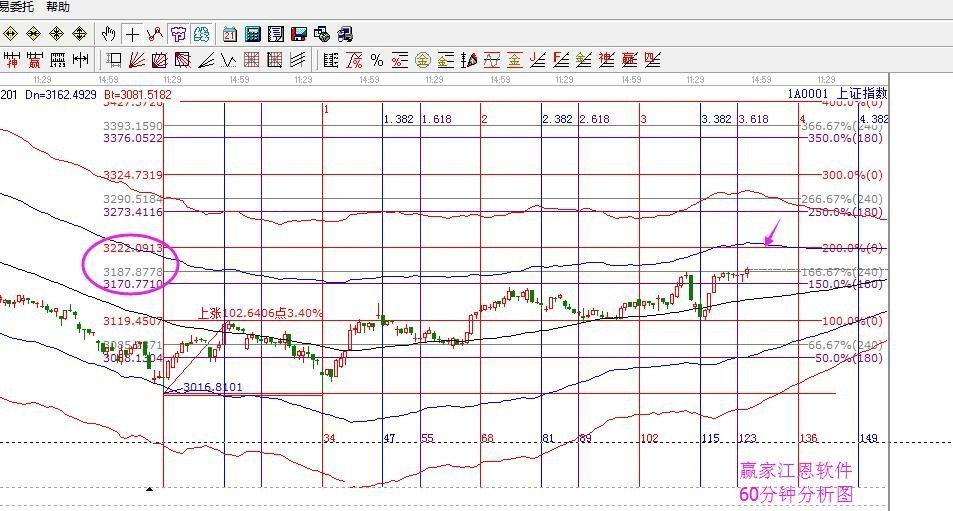Click the 上证指数 index name label

click(x=862, y=93)
